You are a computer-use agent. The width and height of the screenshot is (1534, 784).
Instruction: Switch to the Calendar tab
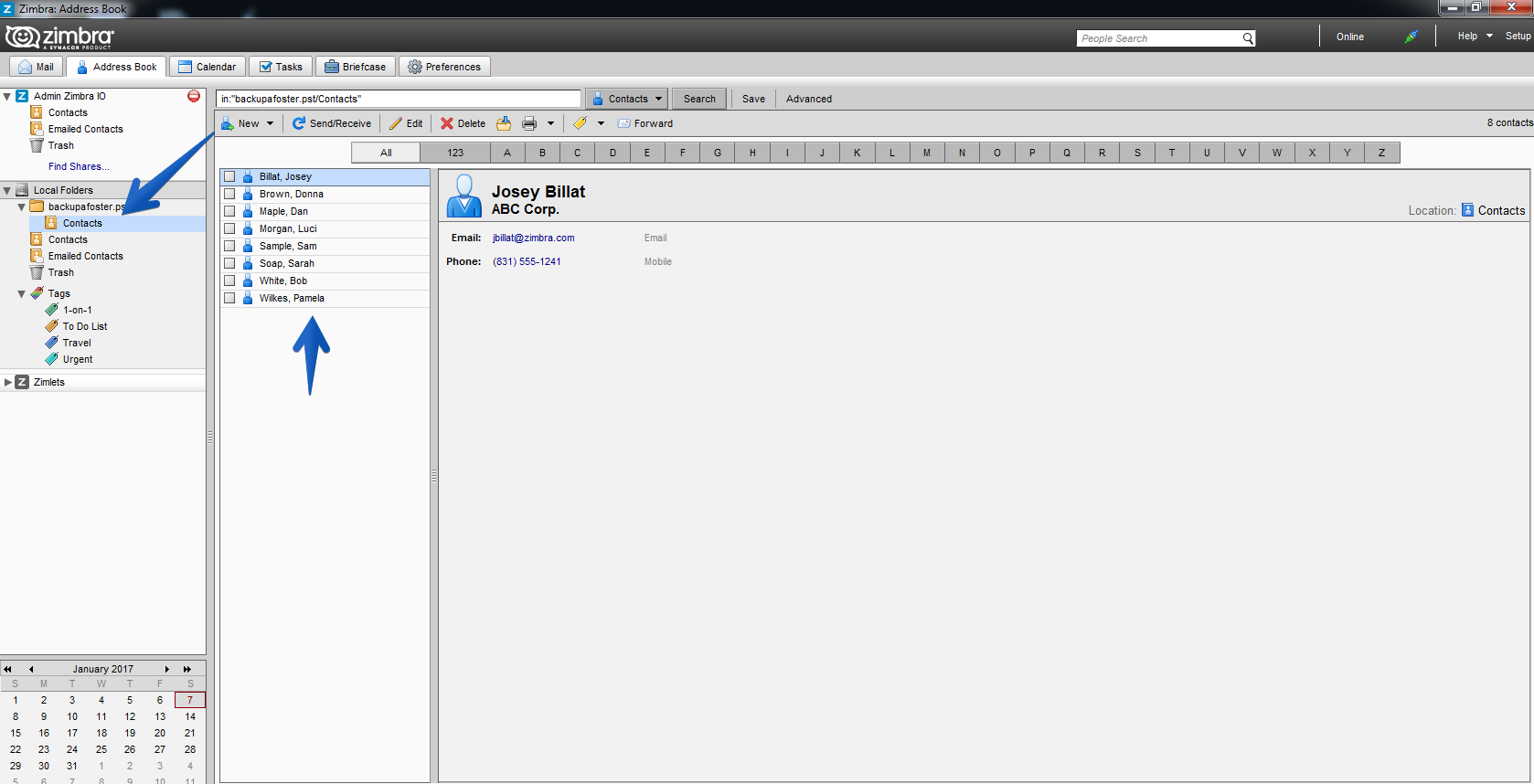[208, 67]
